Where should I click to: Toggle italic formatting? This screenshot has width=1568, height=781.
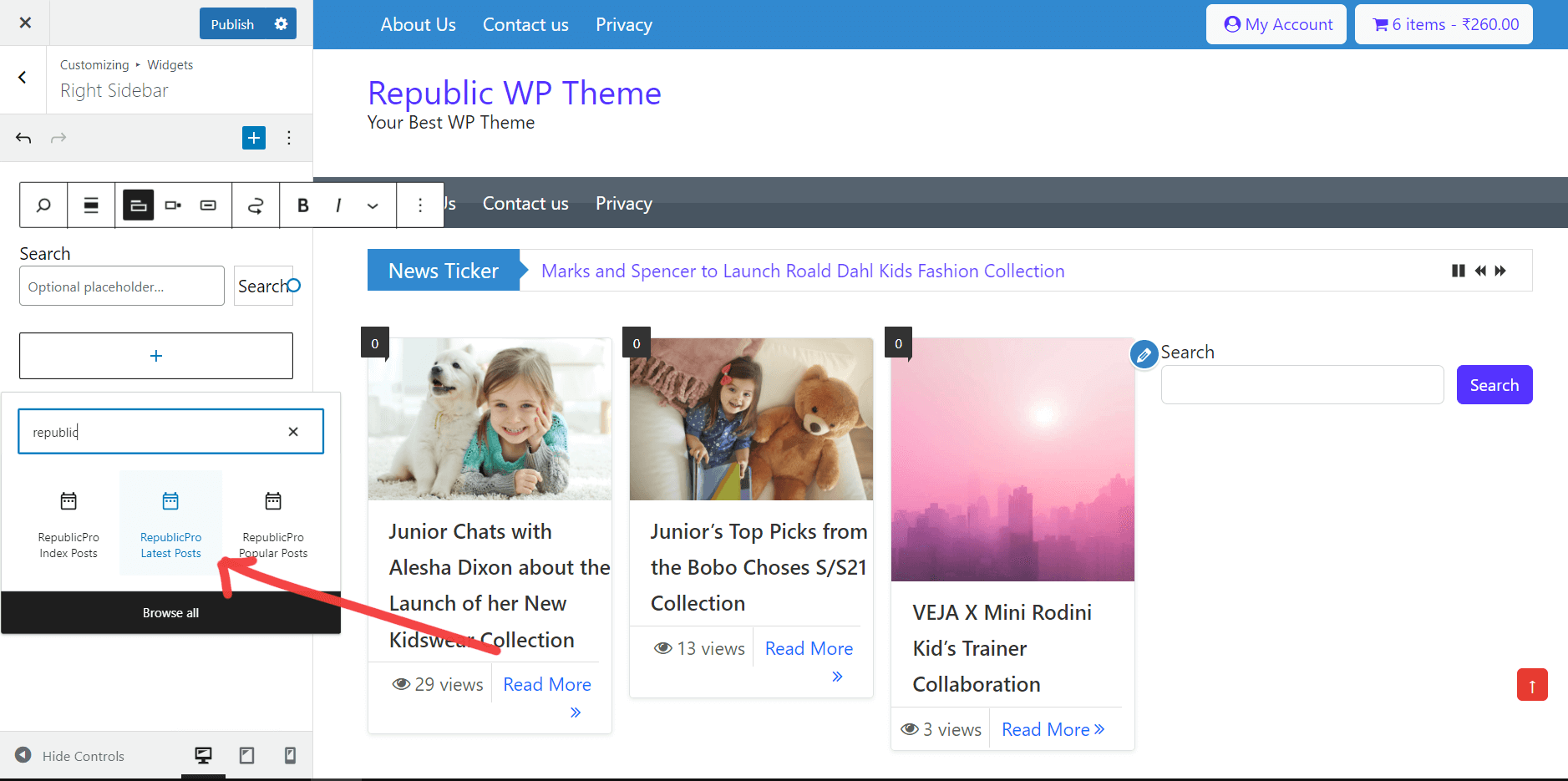338,205
